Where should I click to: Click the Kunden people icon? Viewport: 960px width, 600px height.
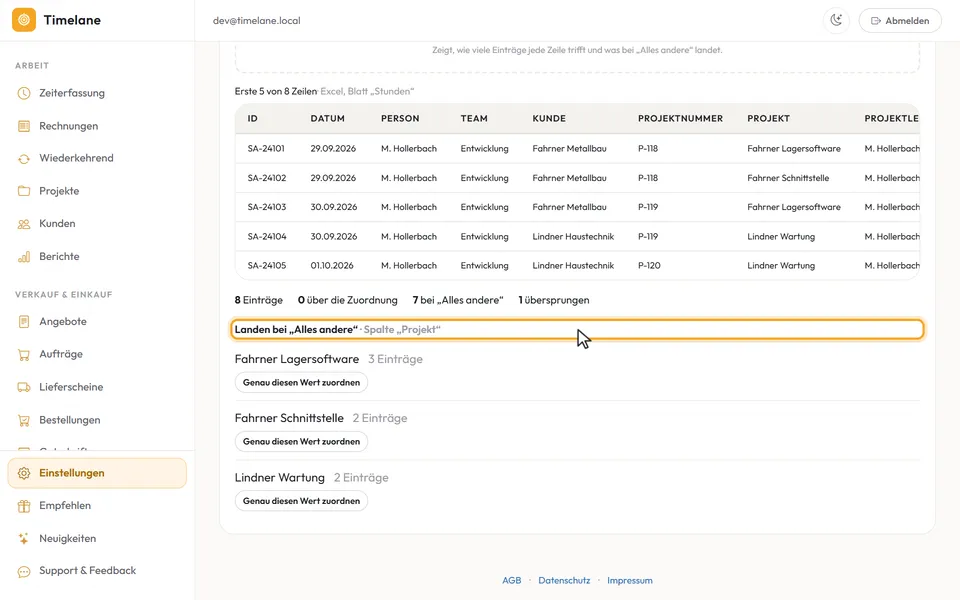[x=24, y=224]
